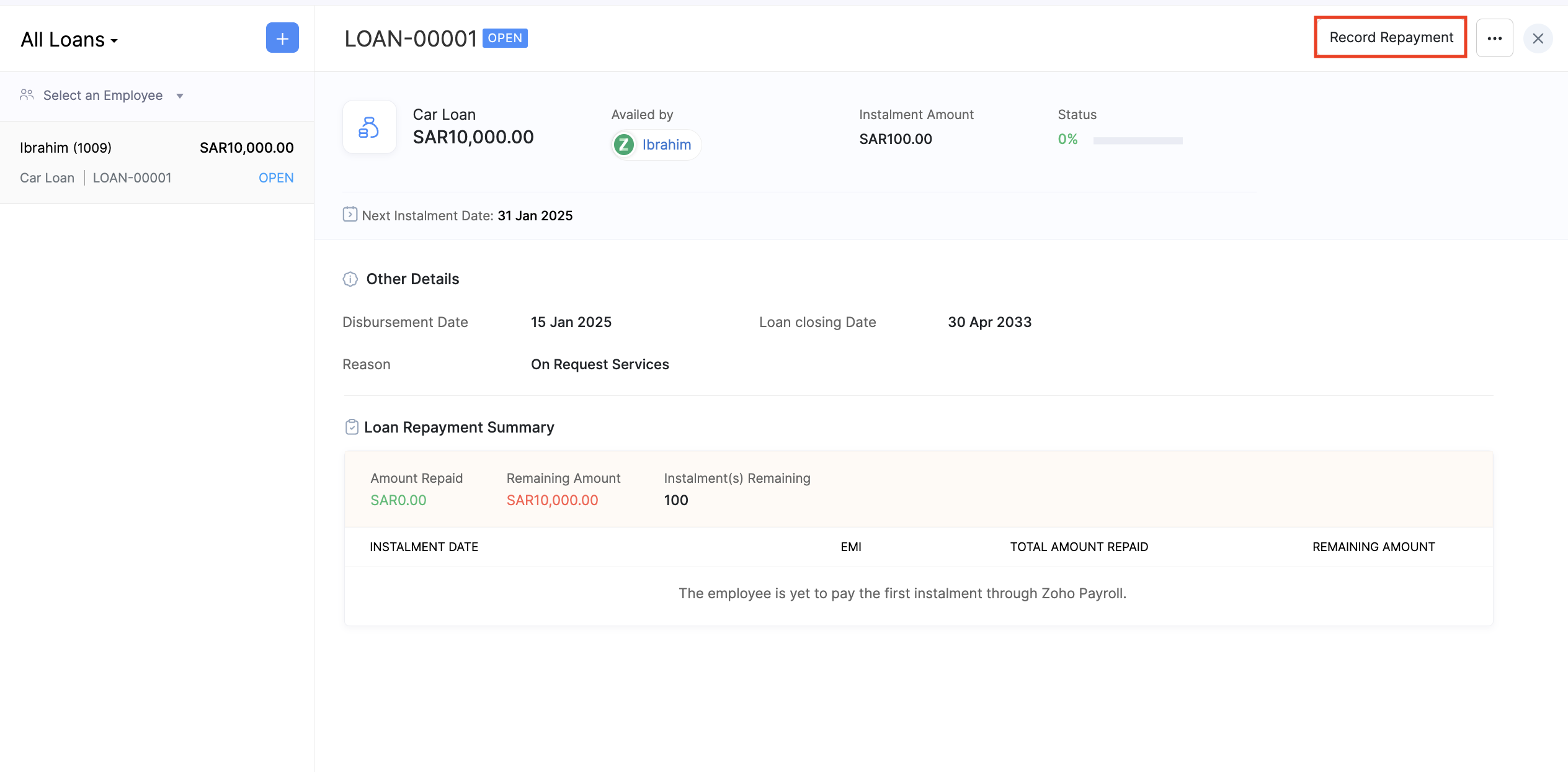Click the Car Loan money bag icon
The height and width of the screenshot is (772, 1568).
point(369,127)
